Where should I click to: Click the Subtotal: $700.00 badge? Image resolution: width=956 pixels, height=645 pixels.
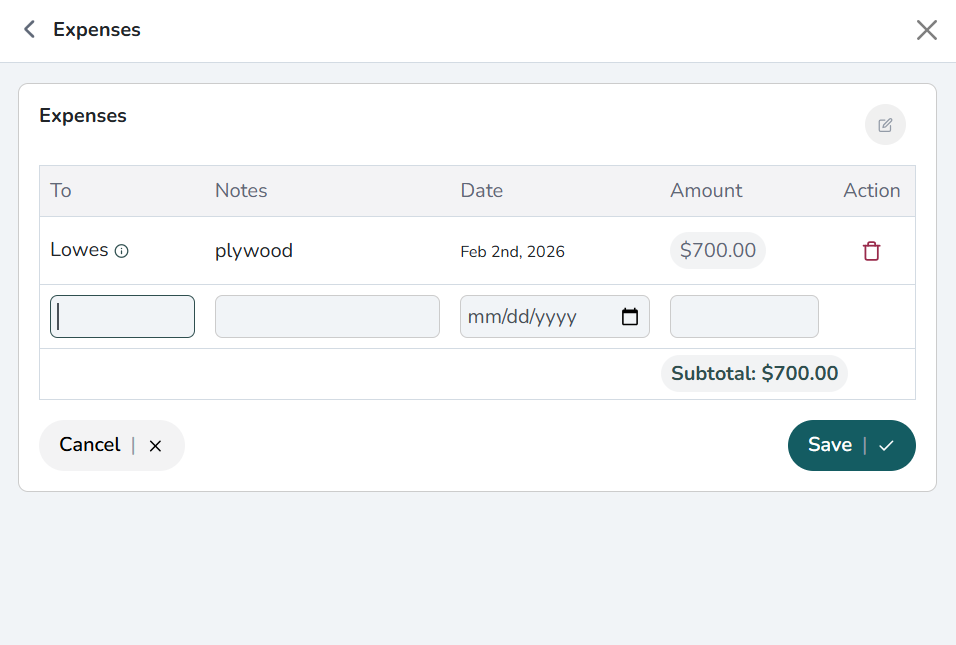754,374
